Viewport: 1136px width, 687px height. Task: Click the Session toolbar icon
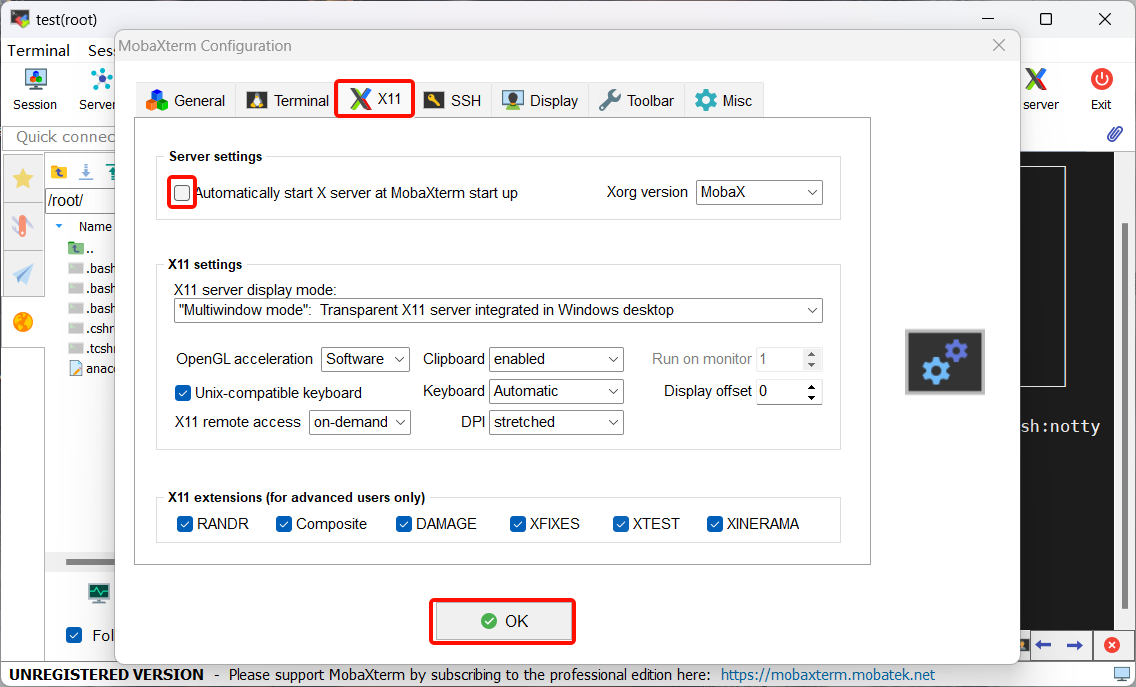[x=35, y=90]
